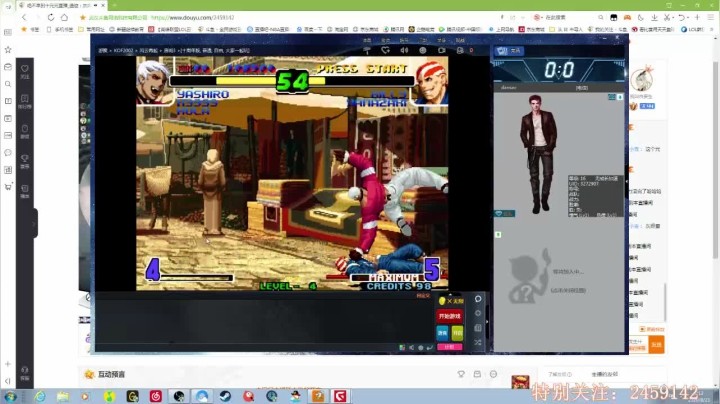This screenshot has width=720, height=404.
Task: Open the trophy item in douyu sidebar
Action: click(x=25, y=161)
